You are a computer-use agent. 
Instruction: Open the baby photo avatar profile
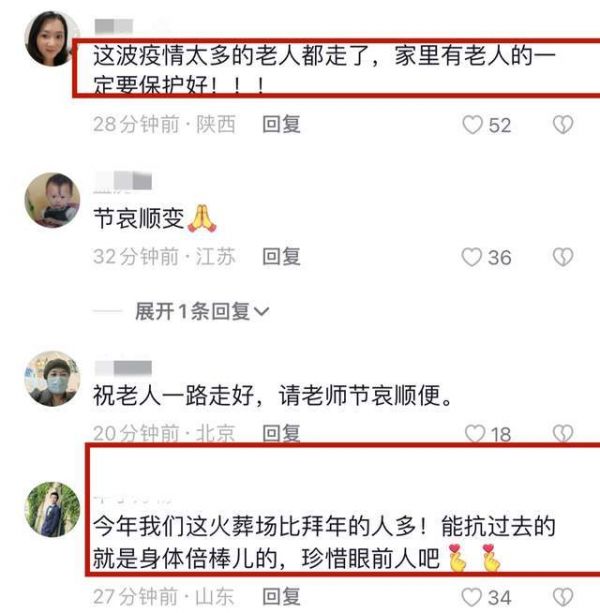click(52, 200)
